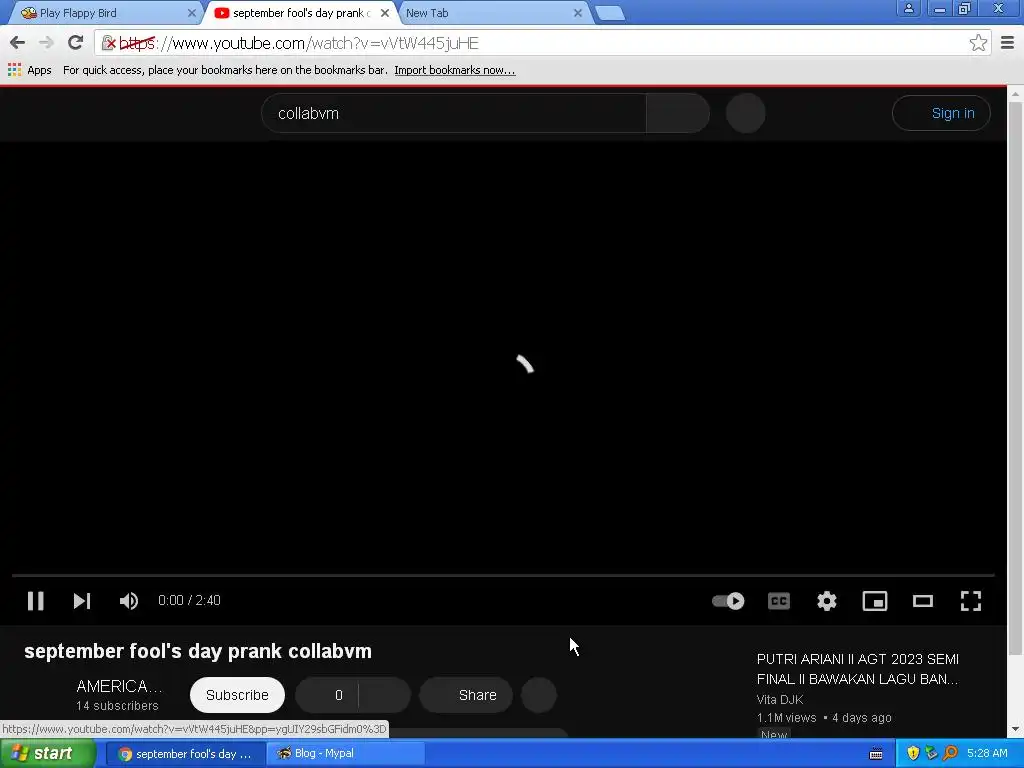Open the on-screen keyboard tray icon

[876, 754]
